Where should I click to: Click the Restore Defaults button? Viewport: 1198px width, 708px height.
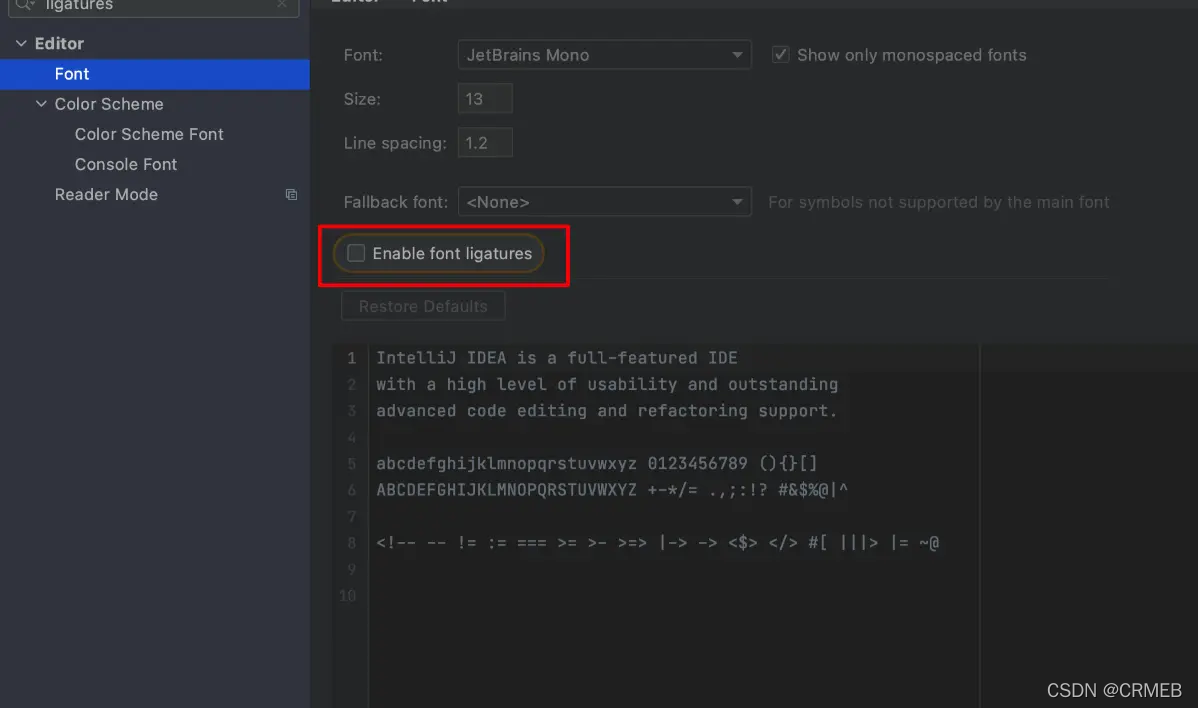(x=423, y=306)
